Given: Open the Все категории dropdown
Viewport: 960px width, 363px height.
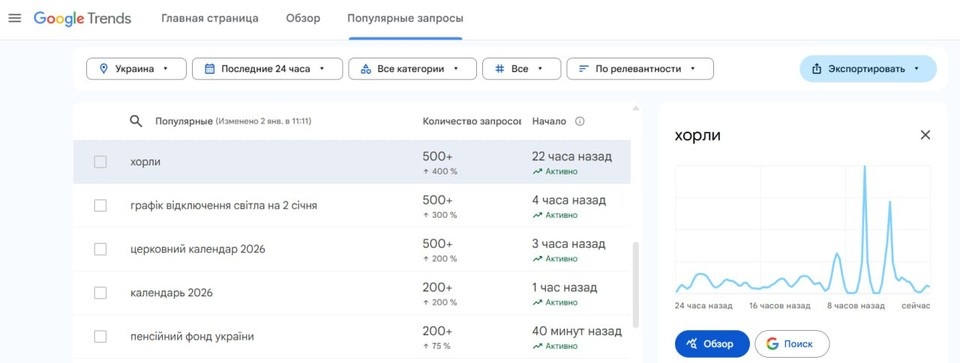Looking at the screenshot, I should [x=412, y=69].
